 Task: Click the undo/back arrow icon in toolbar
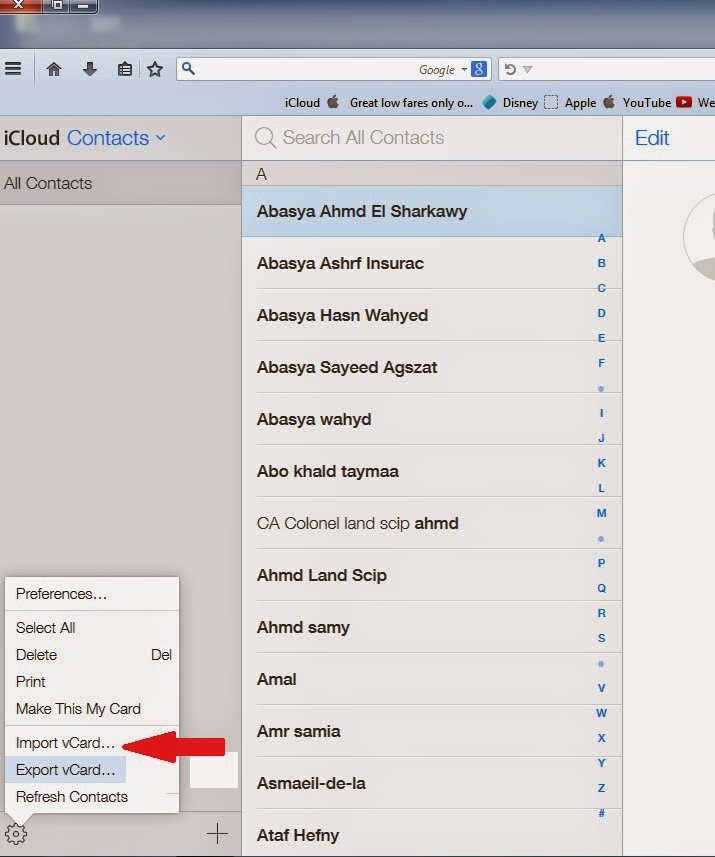point(510,69)
